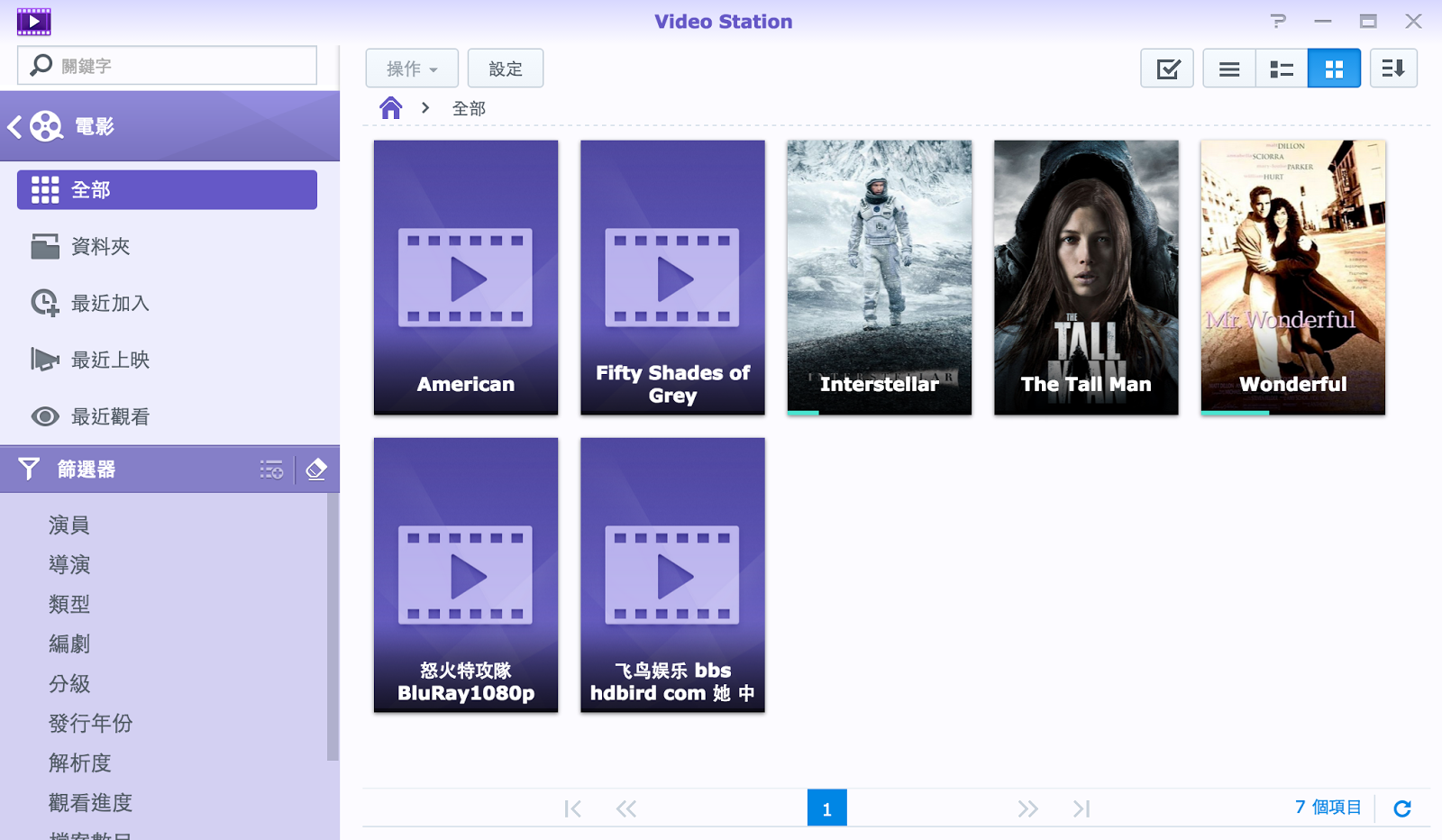
Task: Click the 關鍵字 search field
Action: point(167,65)
